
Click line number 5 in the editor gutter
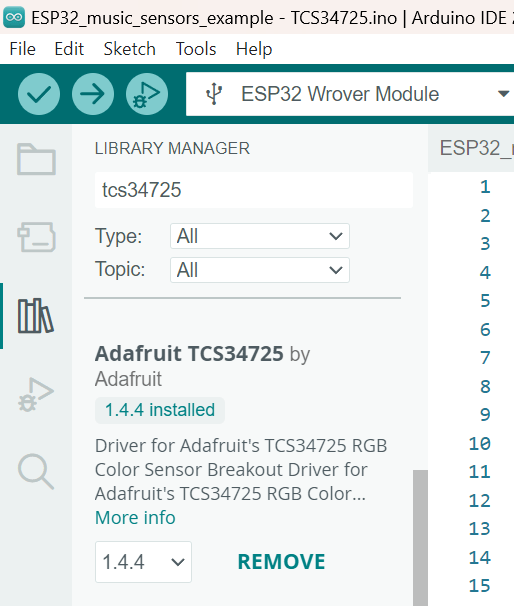485,301
